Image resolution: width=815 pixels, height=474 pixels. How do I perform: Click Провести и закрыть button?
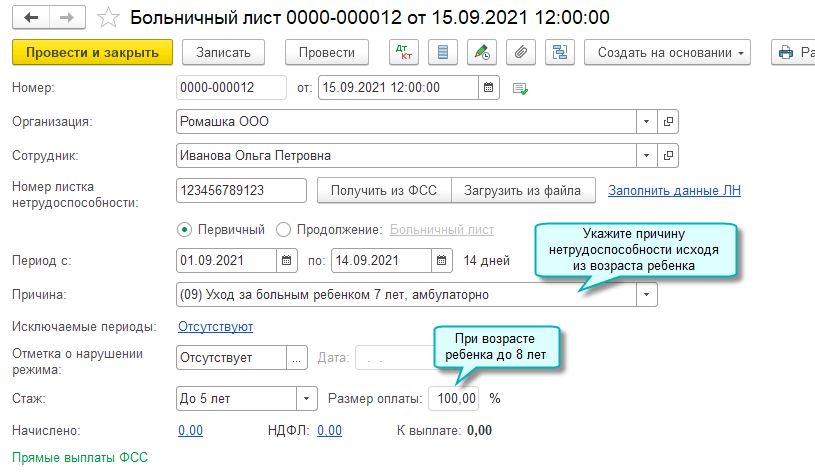coord(93,52)
